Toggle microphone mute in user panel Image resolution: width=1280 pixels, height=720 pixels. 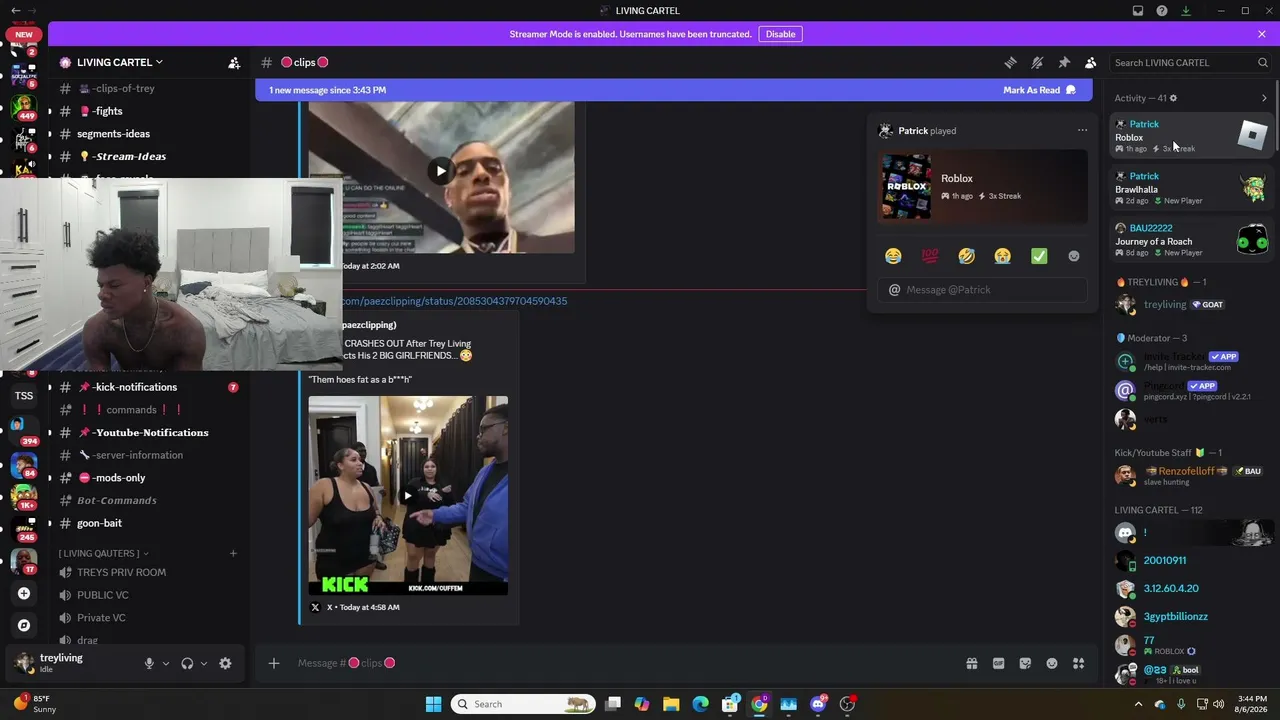tap(149, 663)
